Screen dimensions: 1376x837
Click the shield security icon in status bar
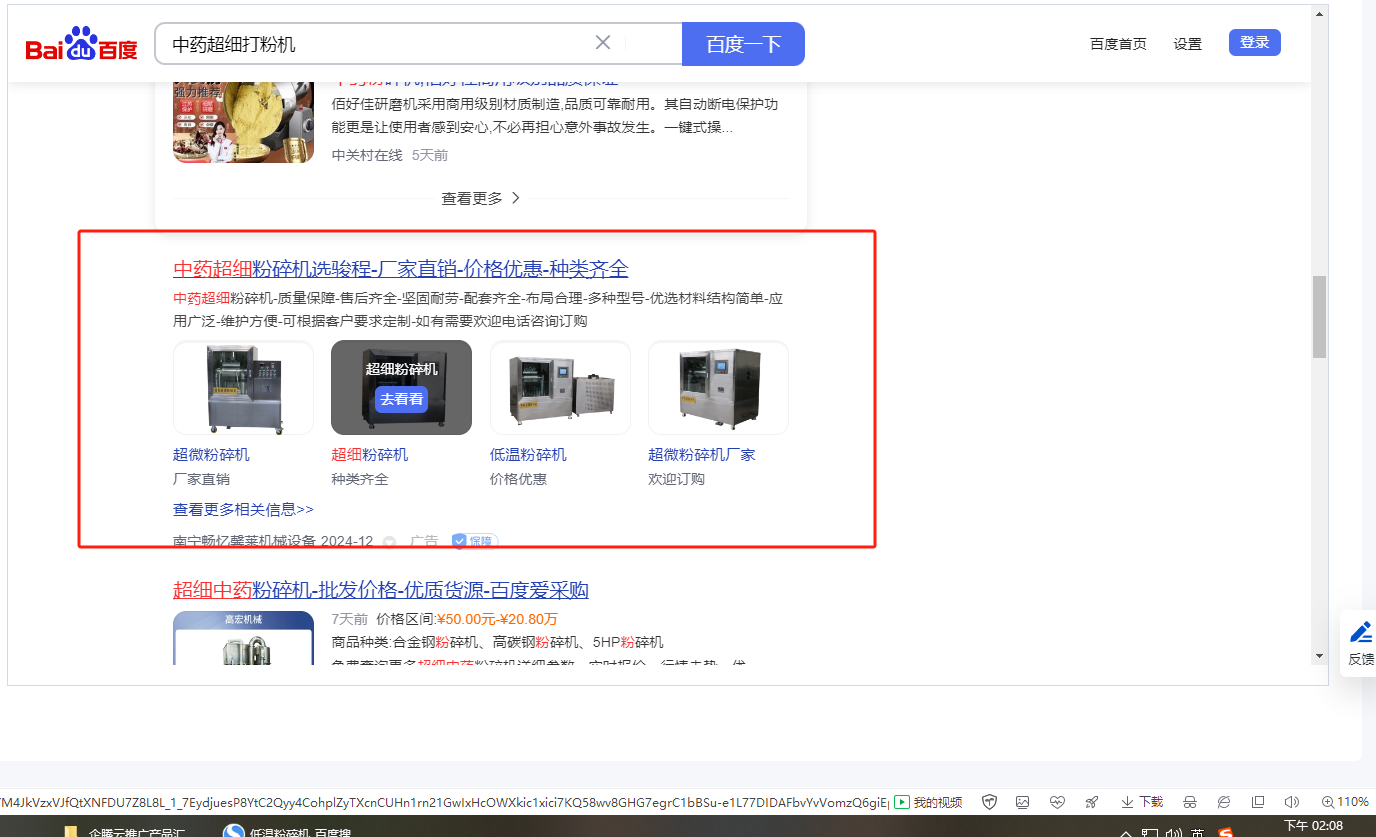(x=989, y=802)
